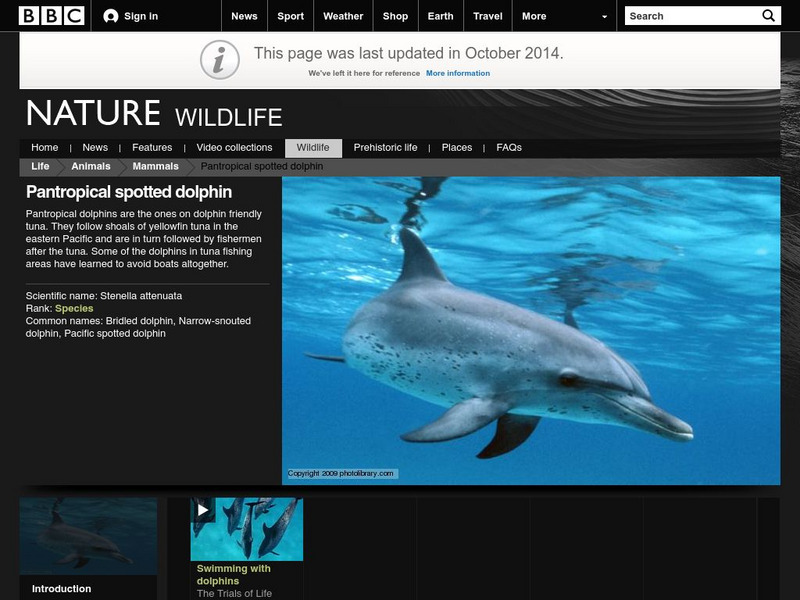Go to the FAQs section
Screen dimensions: 800x600
coord(509,146)
